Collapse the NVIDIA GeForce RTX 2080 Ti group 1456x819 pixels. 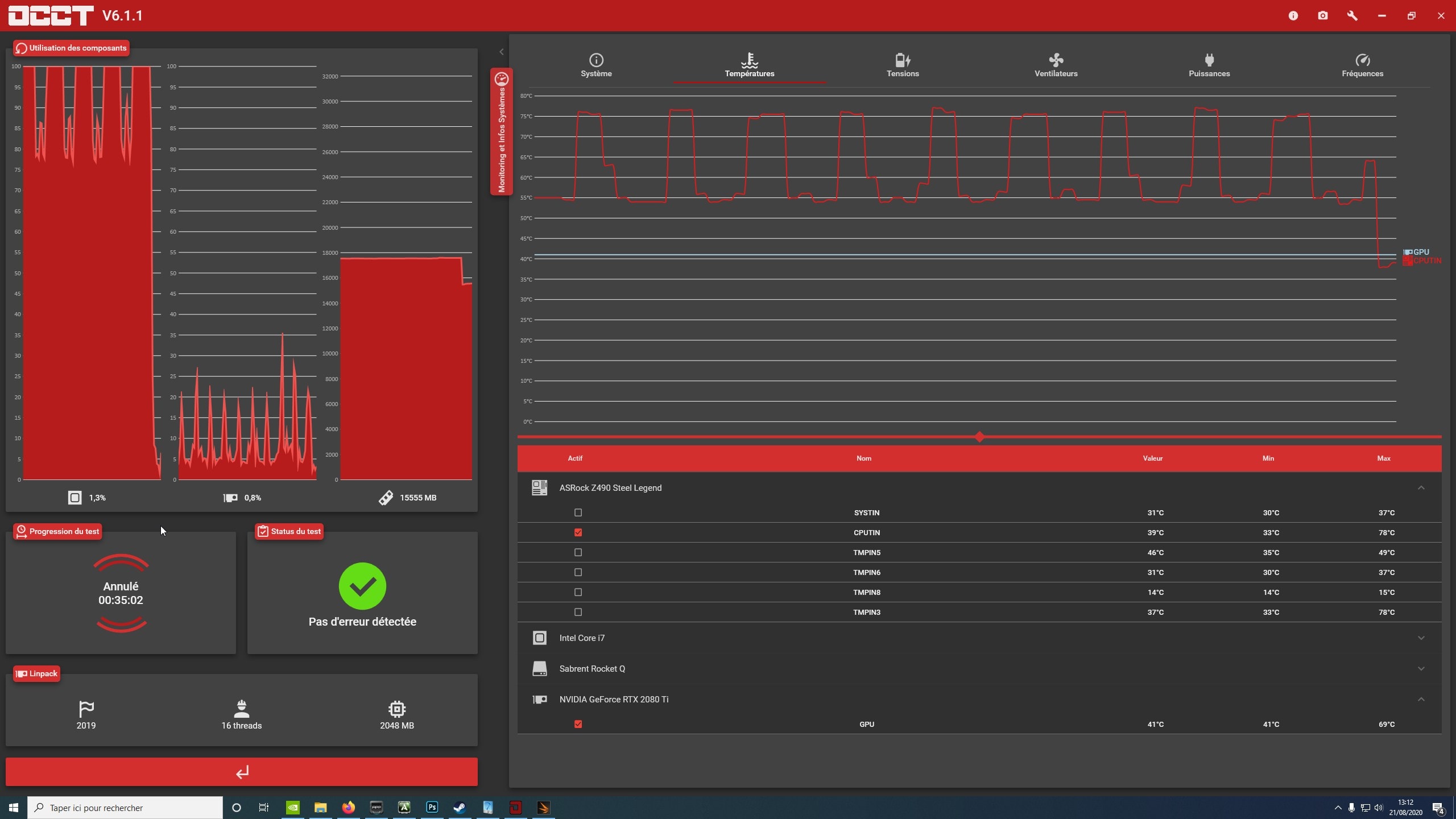tap(1421, 699)
